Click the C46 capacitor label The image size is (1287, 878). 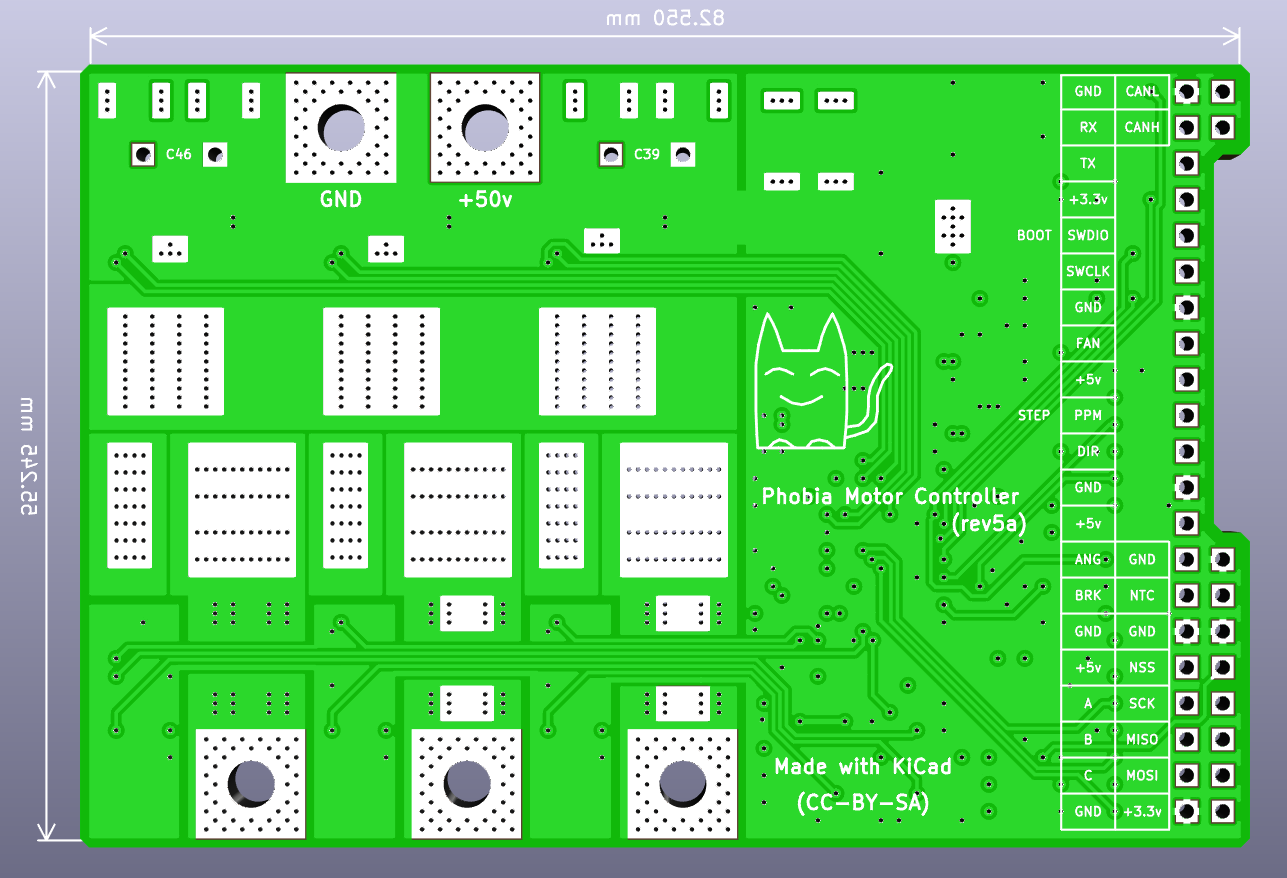pos(179,154)
